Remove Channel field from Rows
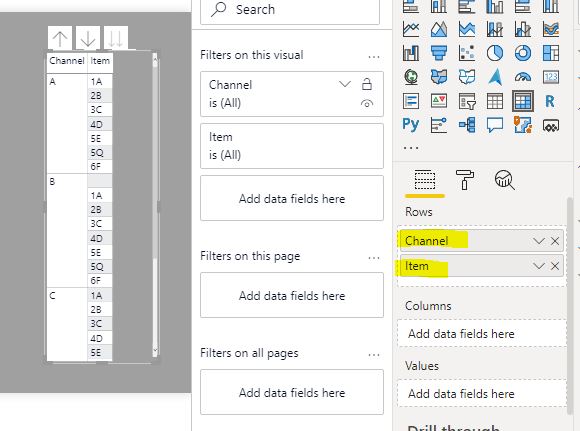 click(555, 241)
